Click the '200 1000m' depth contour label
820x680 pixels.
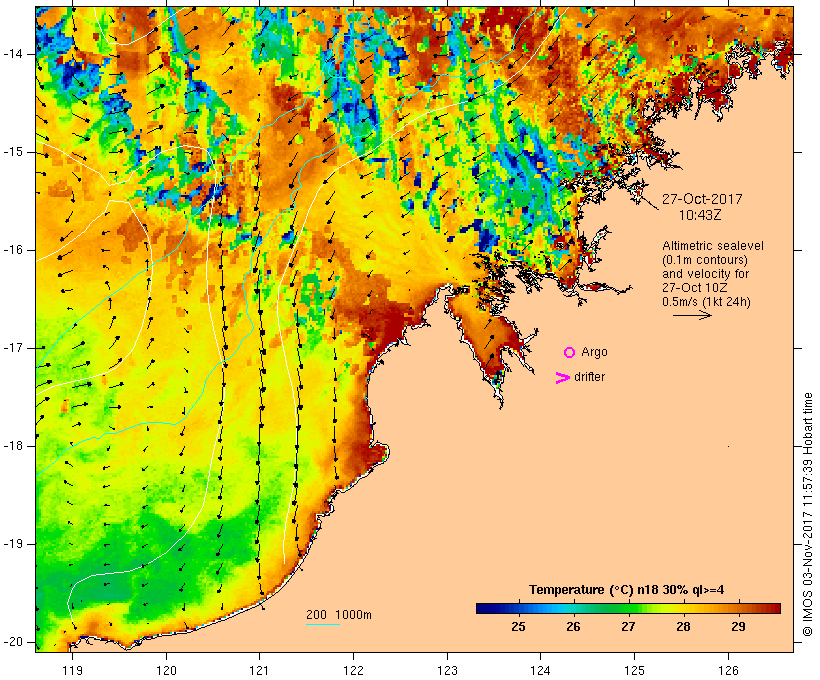(339, 615)
